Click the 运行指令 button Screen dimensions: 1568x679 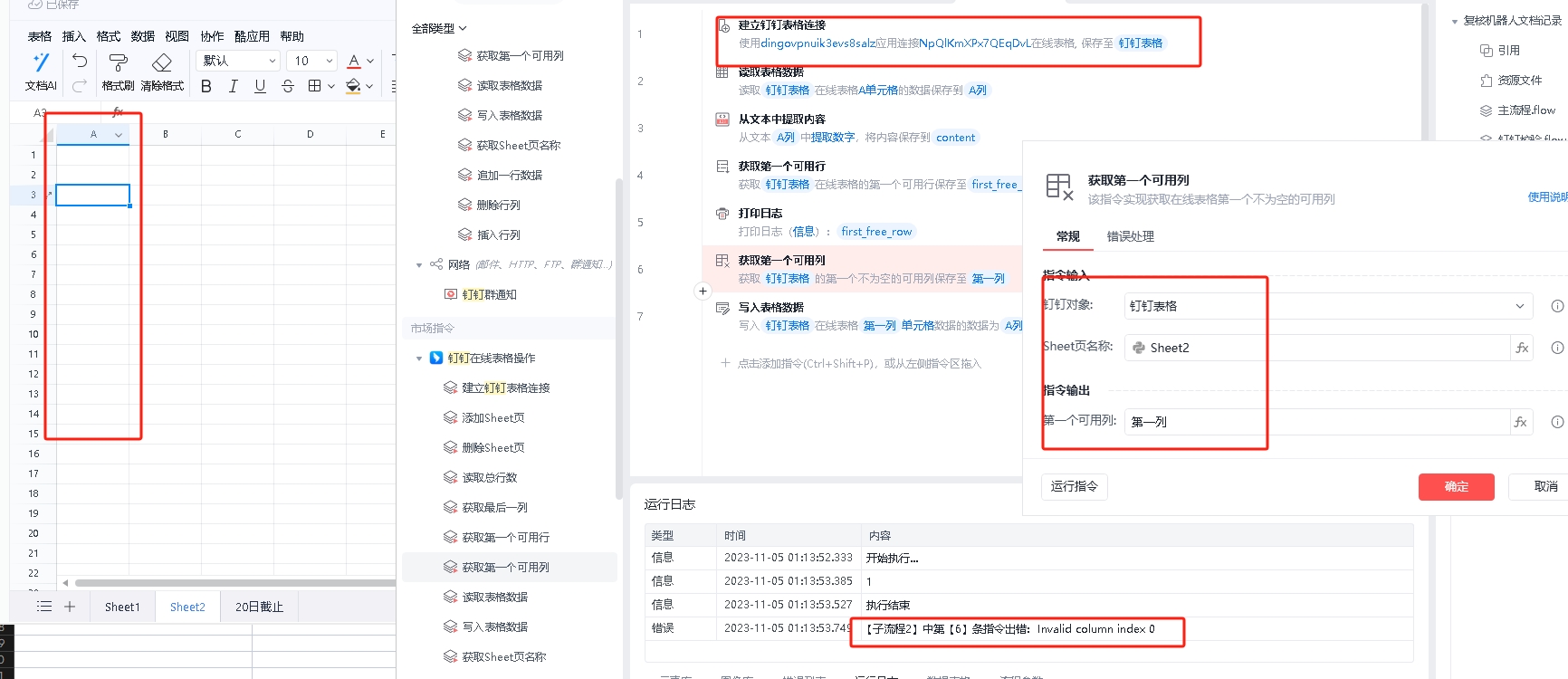(x=1075, y=486)
